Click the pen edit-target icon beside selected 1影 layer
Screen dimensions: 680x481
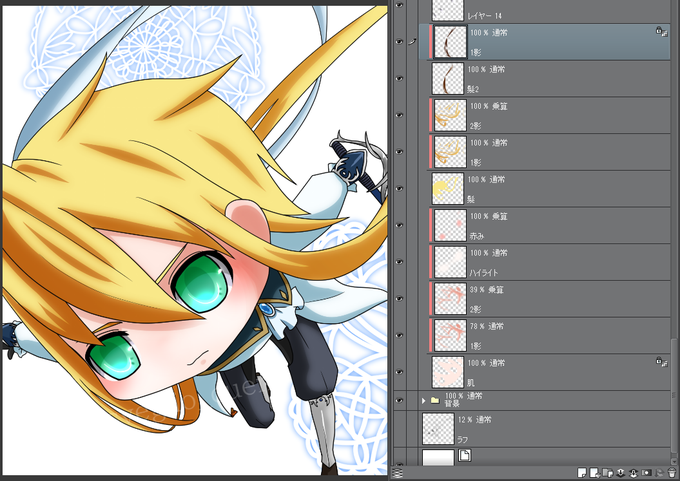tap(412, 42)
